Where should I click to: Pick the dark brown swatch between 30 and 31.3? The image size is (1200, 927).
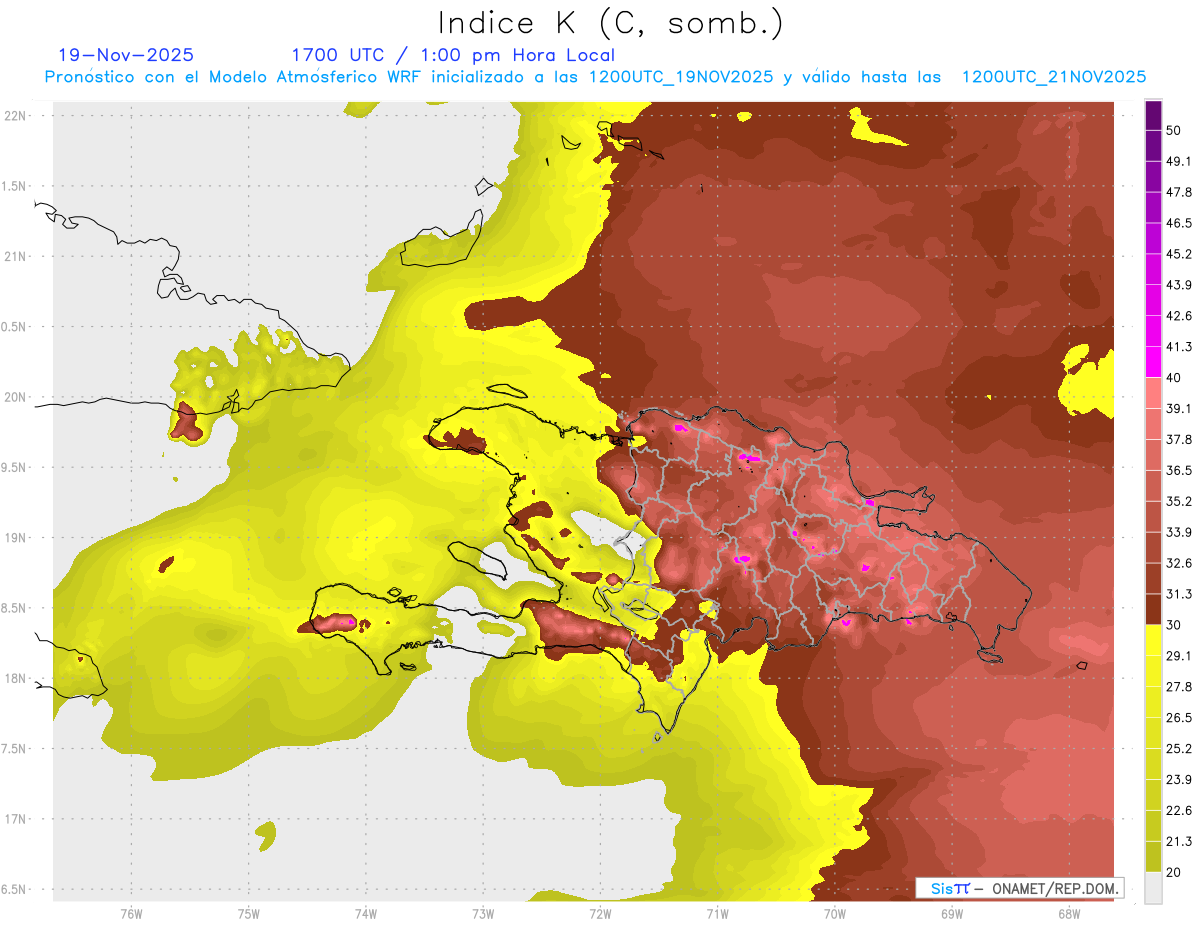coord(1153,609)
